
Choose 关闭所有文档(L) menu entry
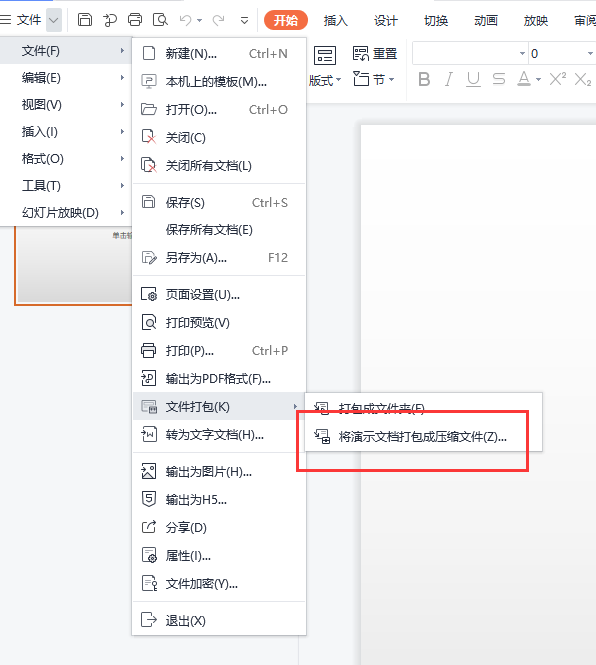pos(219,166)
